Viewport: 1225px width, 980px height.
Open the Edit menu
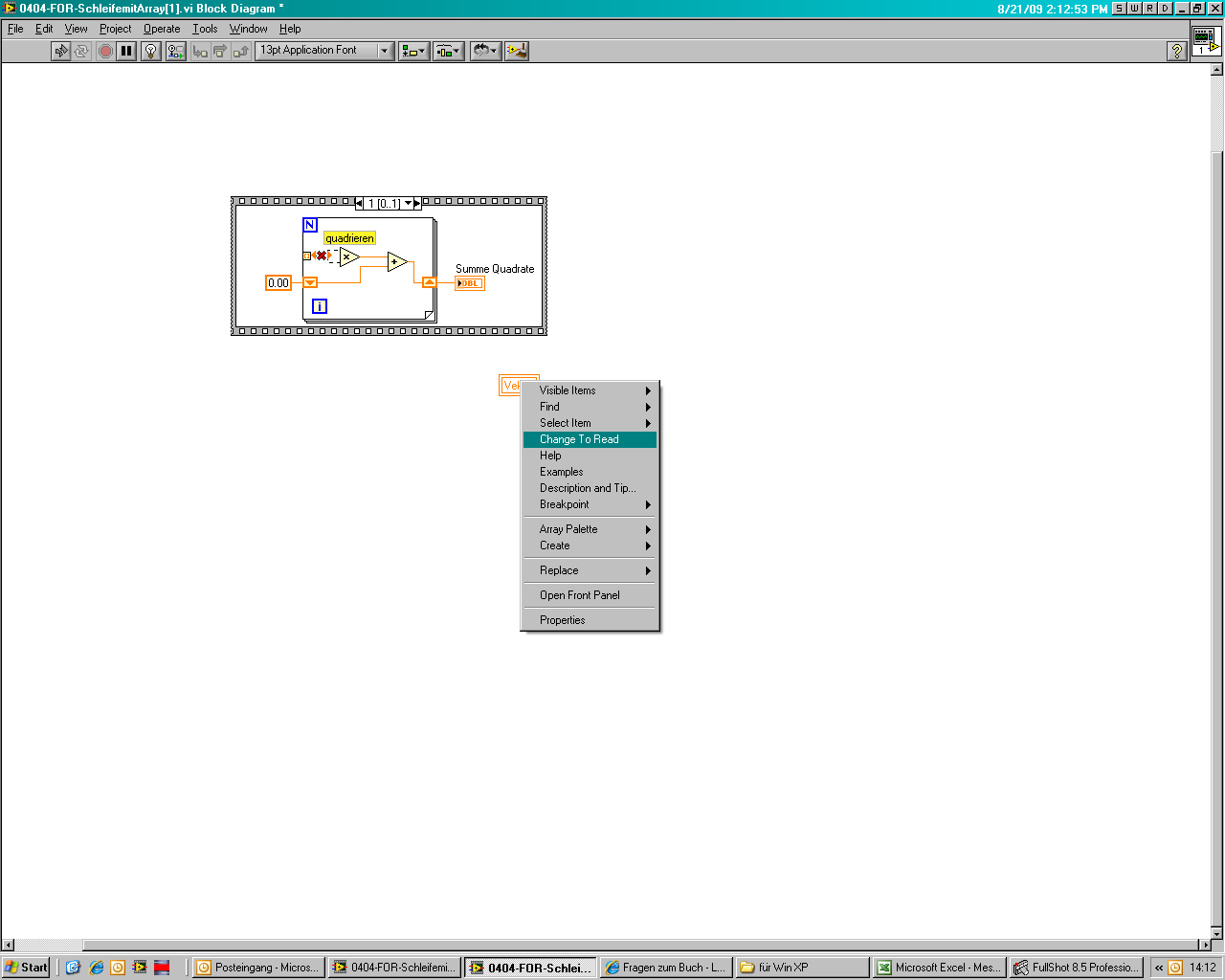click(x=44, y=29)
